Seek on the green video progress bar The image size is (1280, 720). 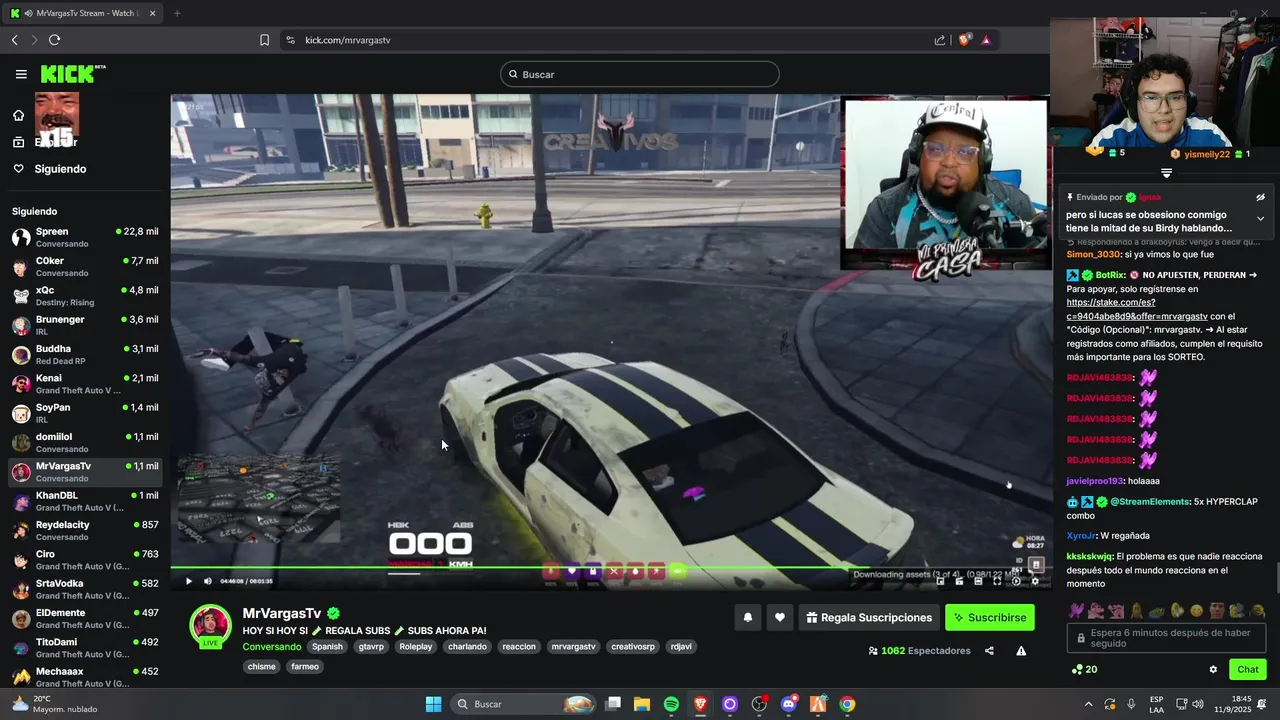pos(610,567)
